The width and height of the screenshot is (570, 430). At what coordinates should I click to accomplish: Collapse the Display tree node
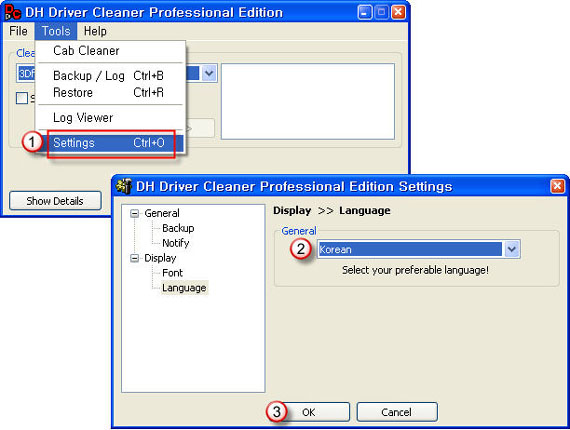[x=135, y=258]
